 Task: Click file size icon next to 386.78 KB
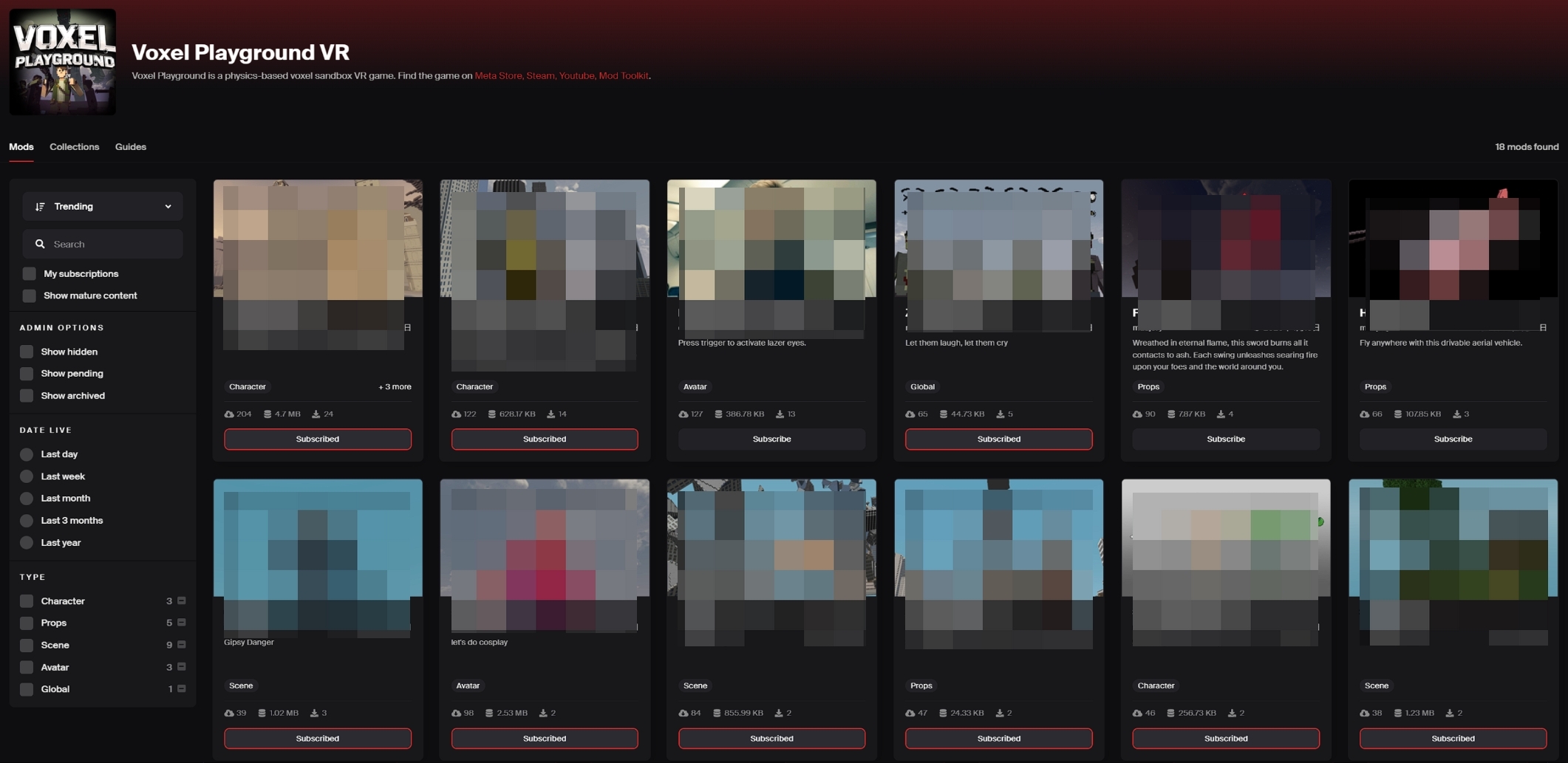click(x=718, y=414)
